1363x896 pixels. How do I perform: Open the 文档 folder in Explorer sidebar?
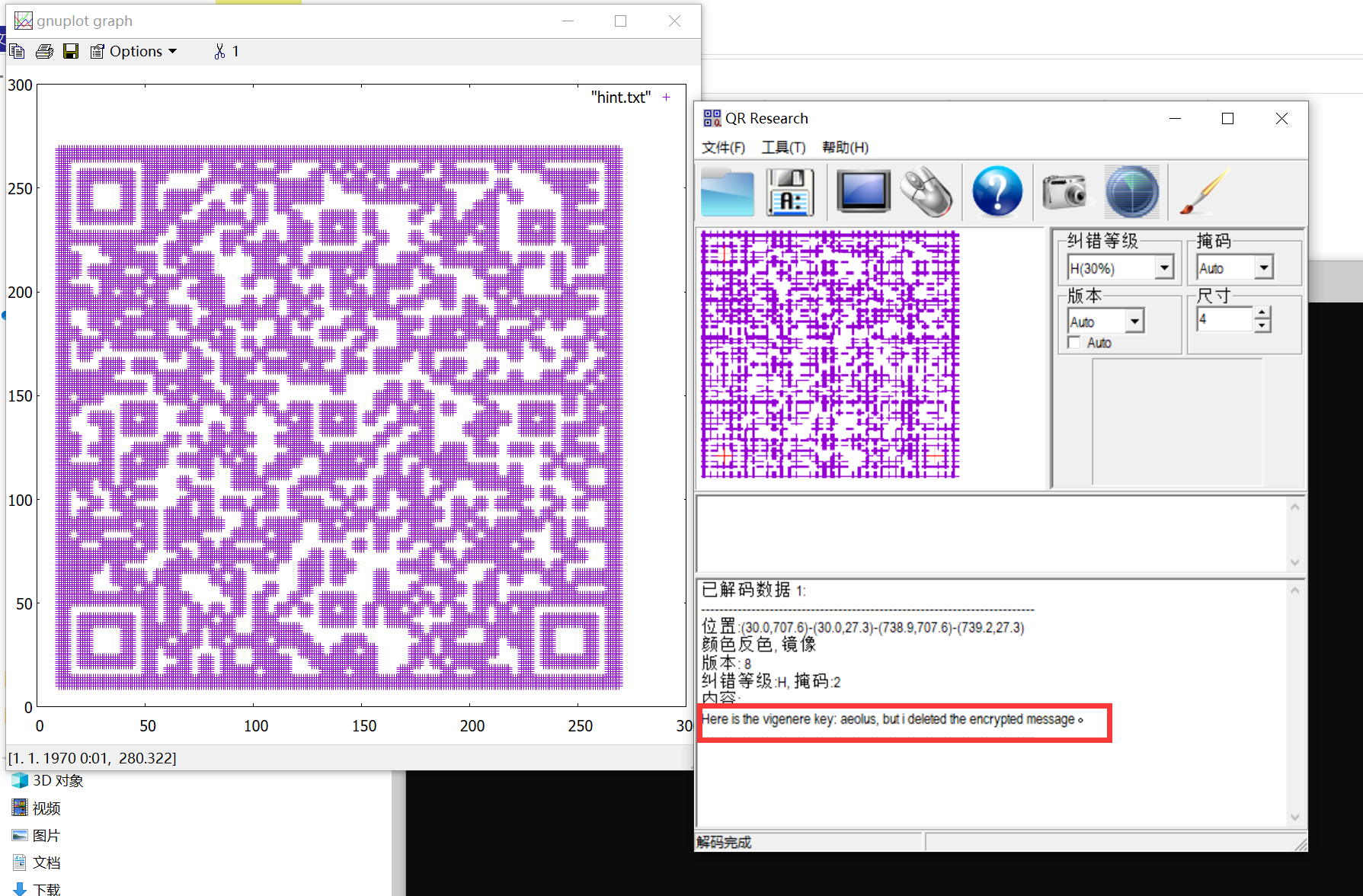[36, 863]
